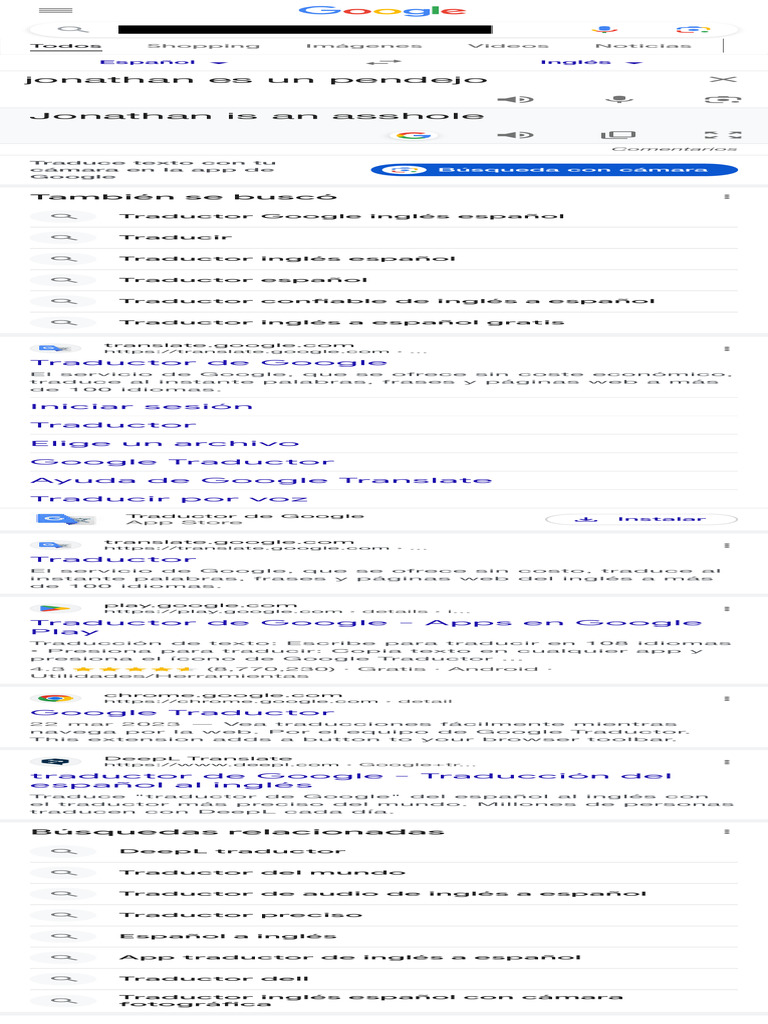Click the Búsqueda con cámara button
Image resolution: width=768 pixels, height=1024 pixels.
click(x=554, y=170)
